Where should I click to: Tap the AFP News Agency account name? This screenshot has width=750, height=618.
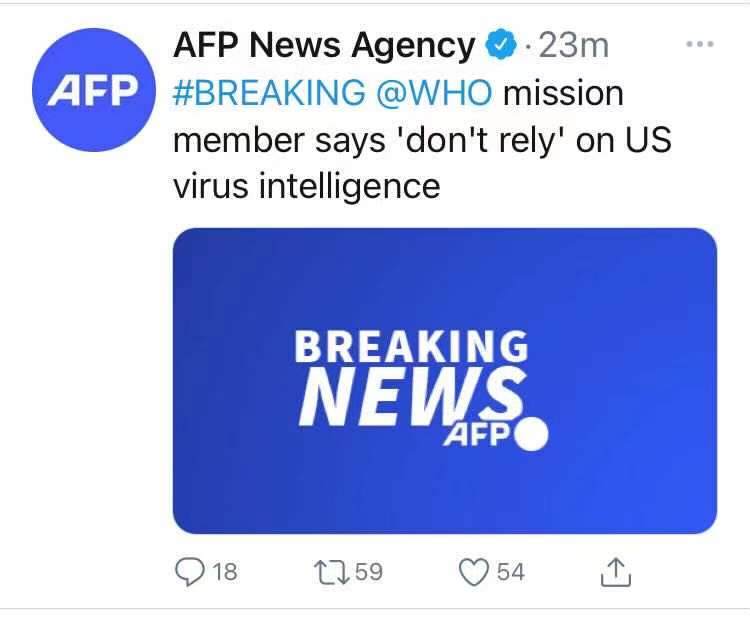click(324, 45)
